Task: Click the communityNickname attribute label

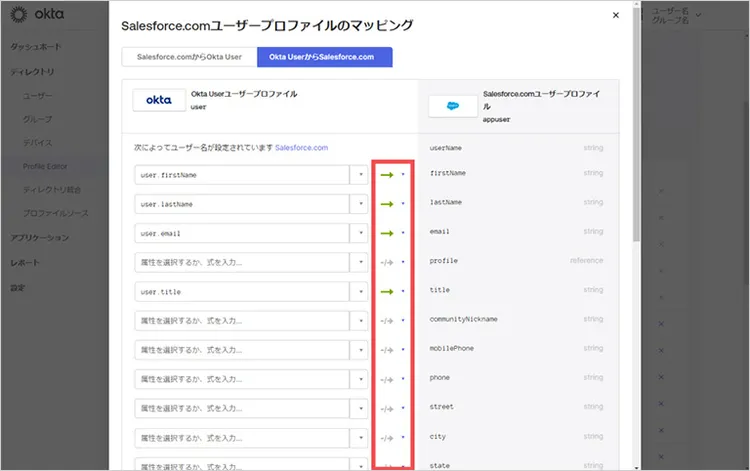Action: pos(463,319)
